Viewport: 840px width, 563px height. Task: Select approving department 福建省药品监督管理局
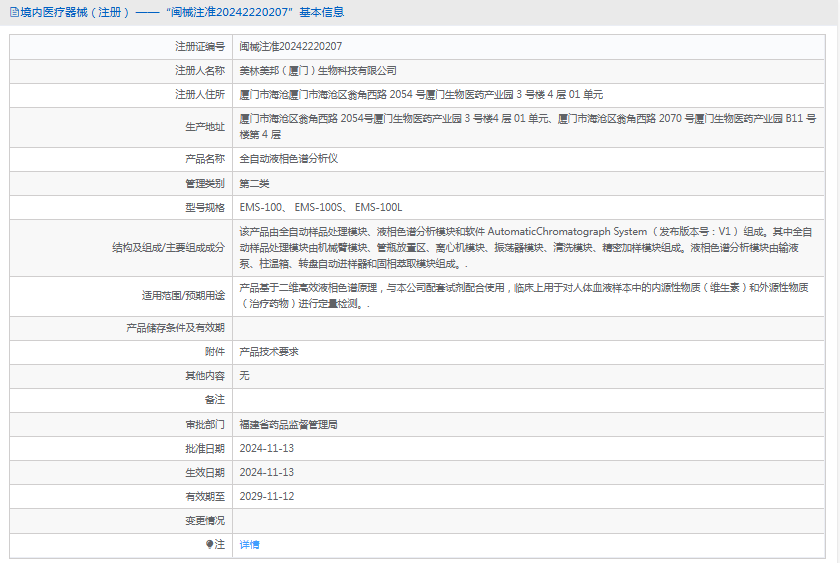tap(288, 425)
